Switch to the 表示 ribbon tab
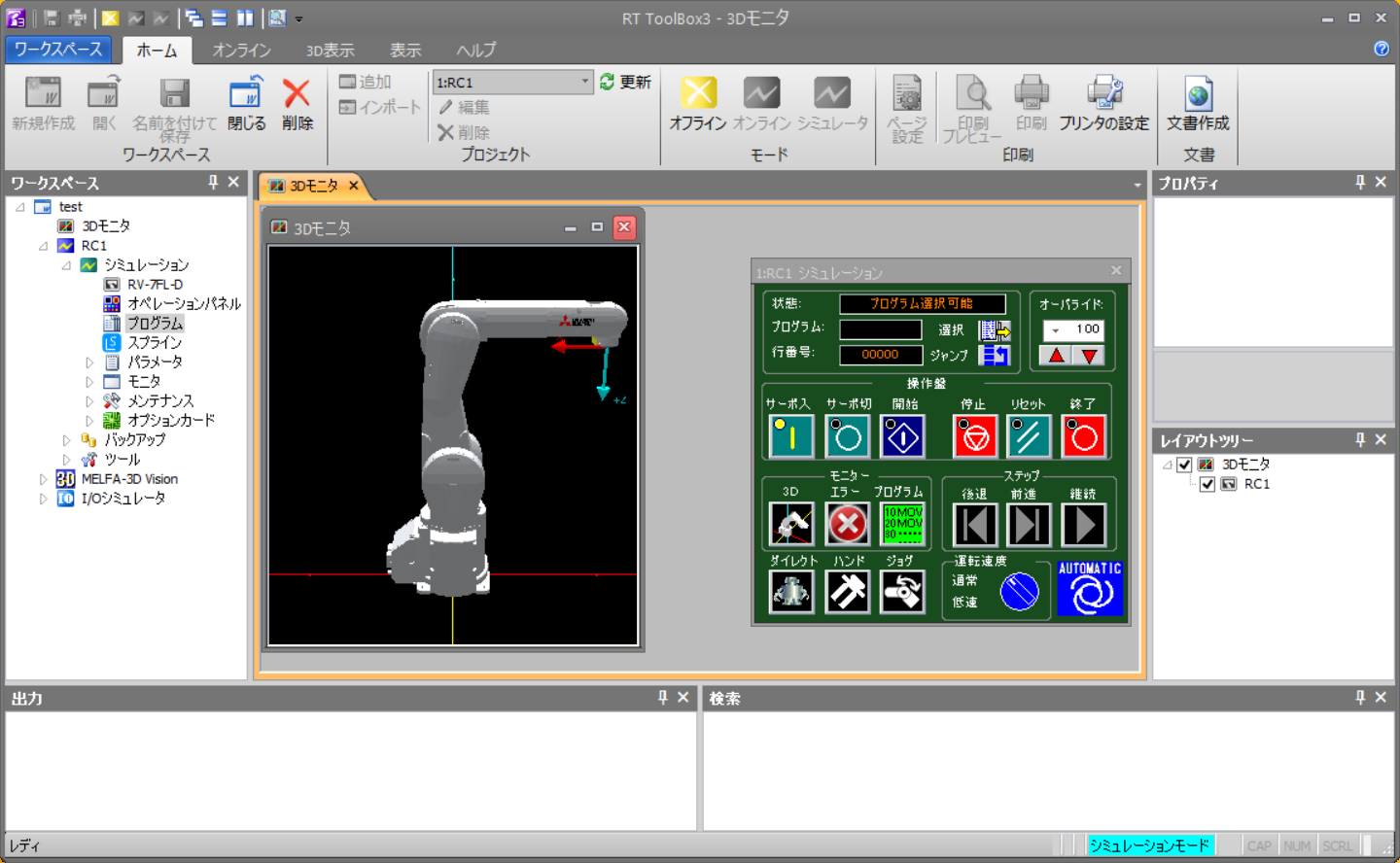 [x=405, y=51]
